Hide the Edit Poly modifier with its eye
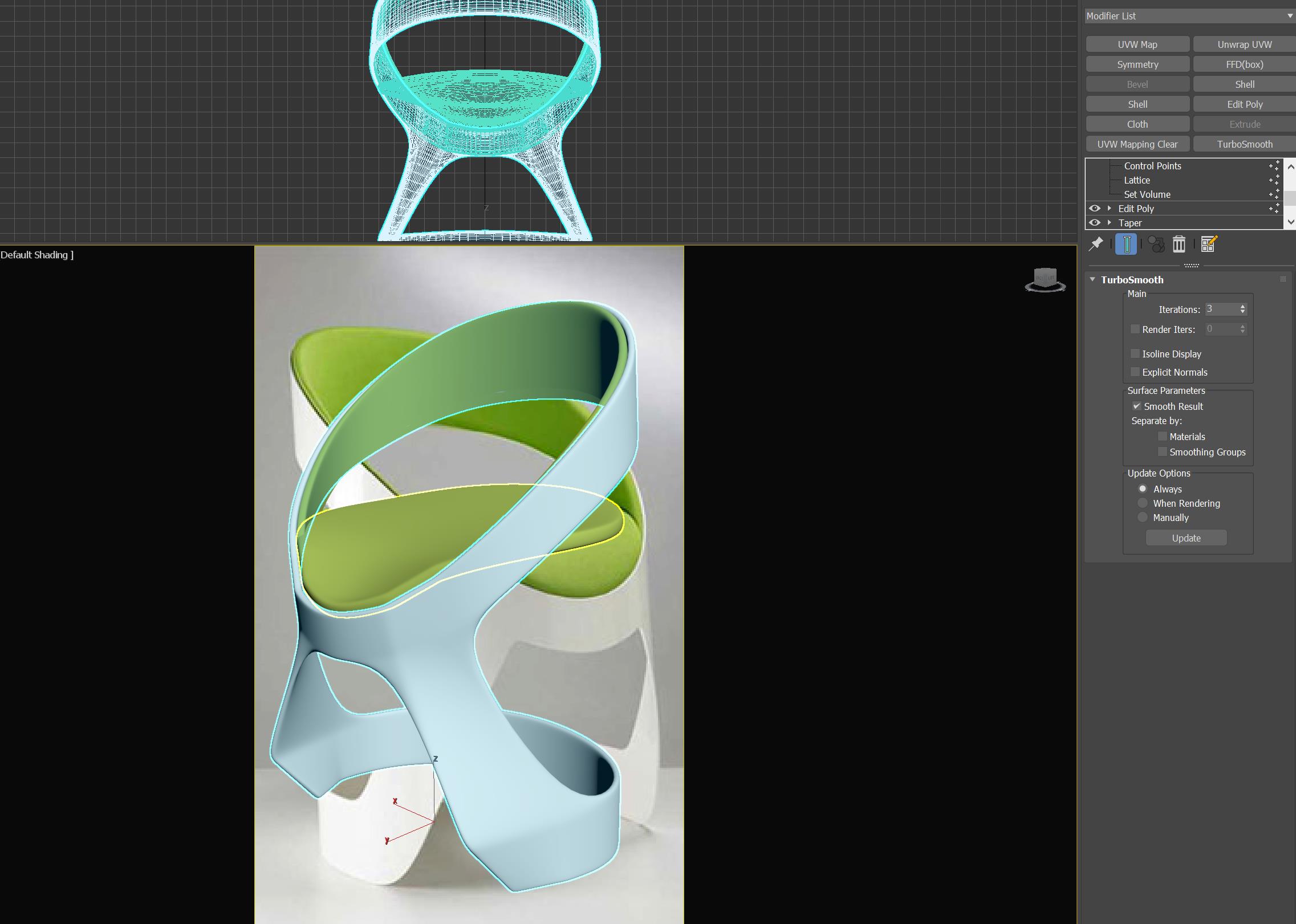Screen dimensions: 1296x924 (1094, 208)
